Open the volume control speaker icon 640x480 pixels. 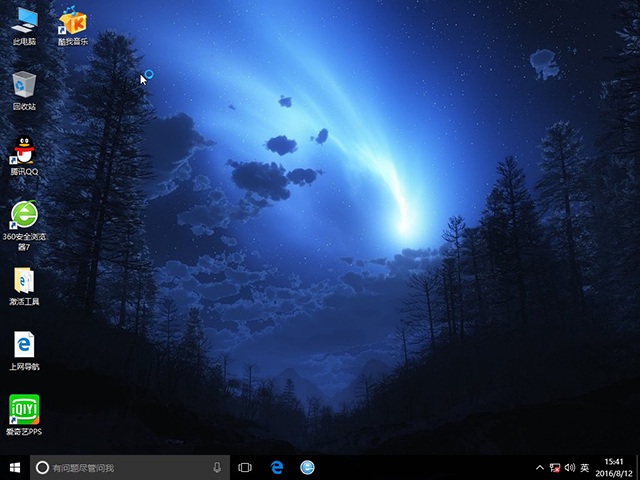pyautogui.click(x=569, y=467)
